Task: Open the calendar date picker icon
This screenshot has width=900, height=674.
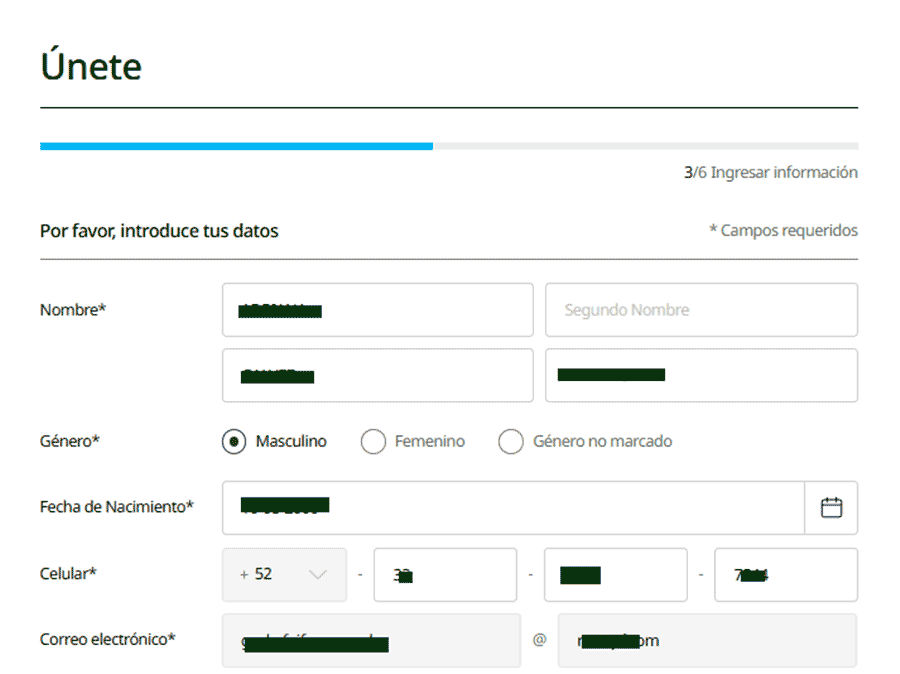Action: pos(832,508)
